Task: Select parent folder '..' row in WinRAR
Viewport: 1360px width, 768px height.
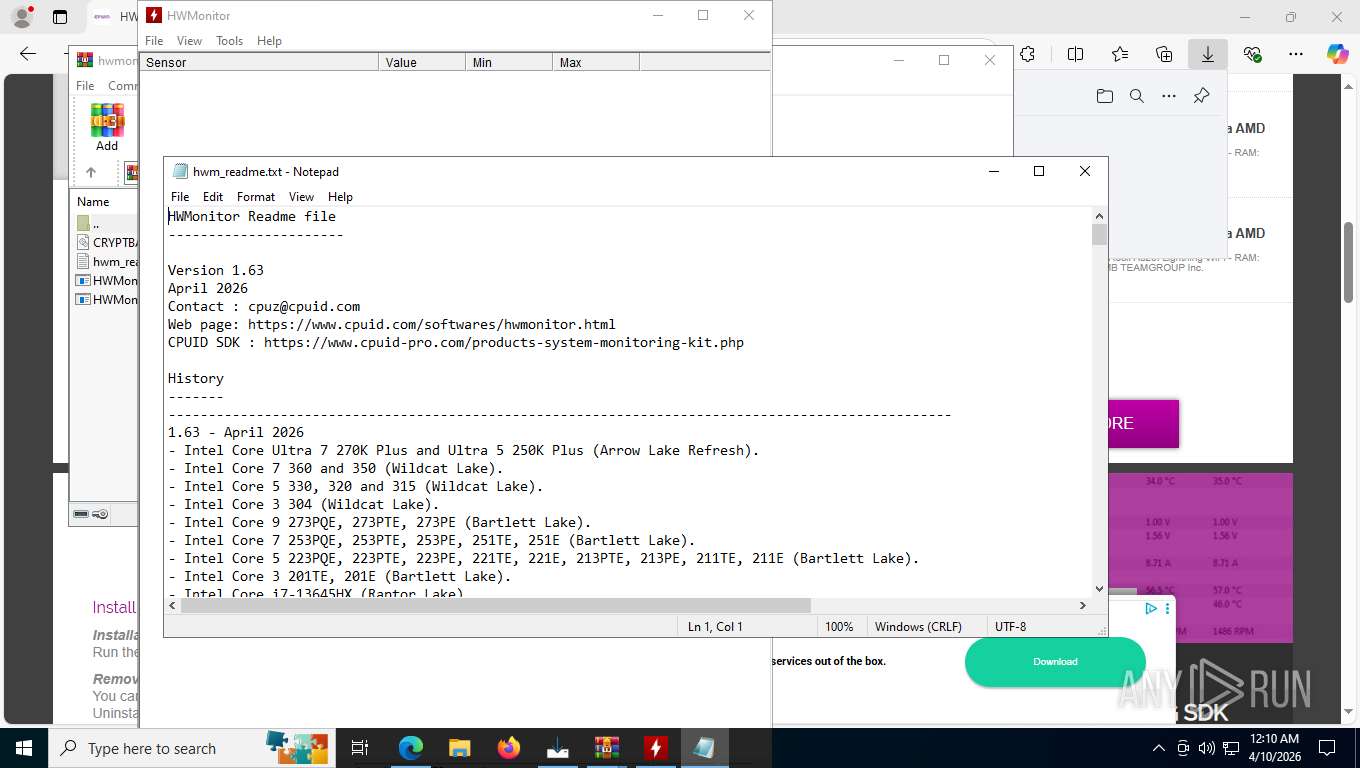Action: tap(106, 224)
